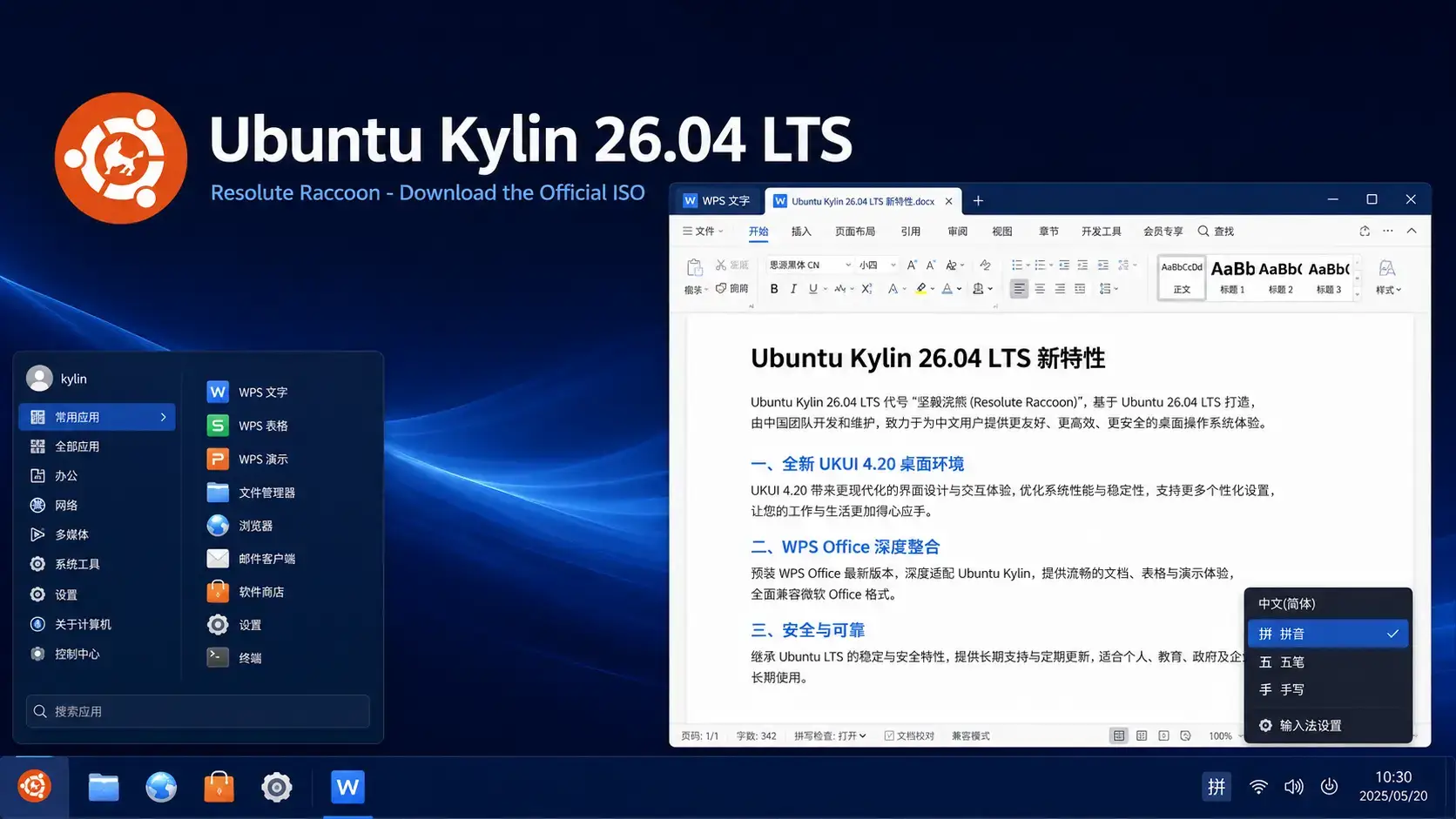The width and height of the screenshot is (1456, 819).
Task: Click the 拼 input method tray icon
Action: [1217, 787]
